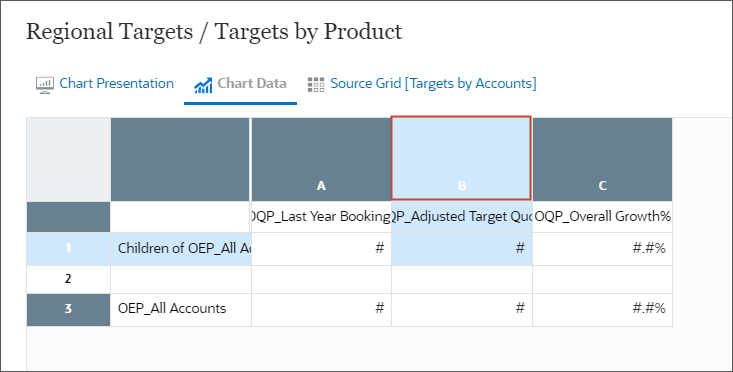Click empty row 2 cell in column B
The image size is (733, 372).
click(x=461, y=279)
